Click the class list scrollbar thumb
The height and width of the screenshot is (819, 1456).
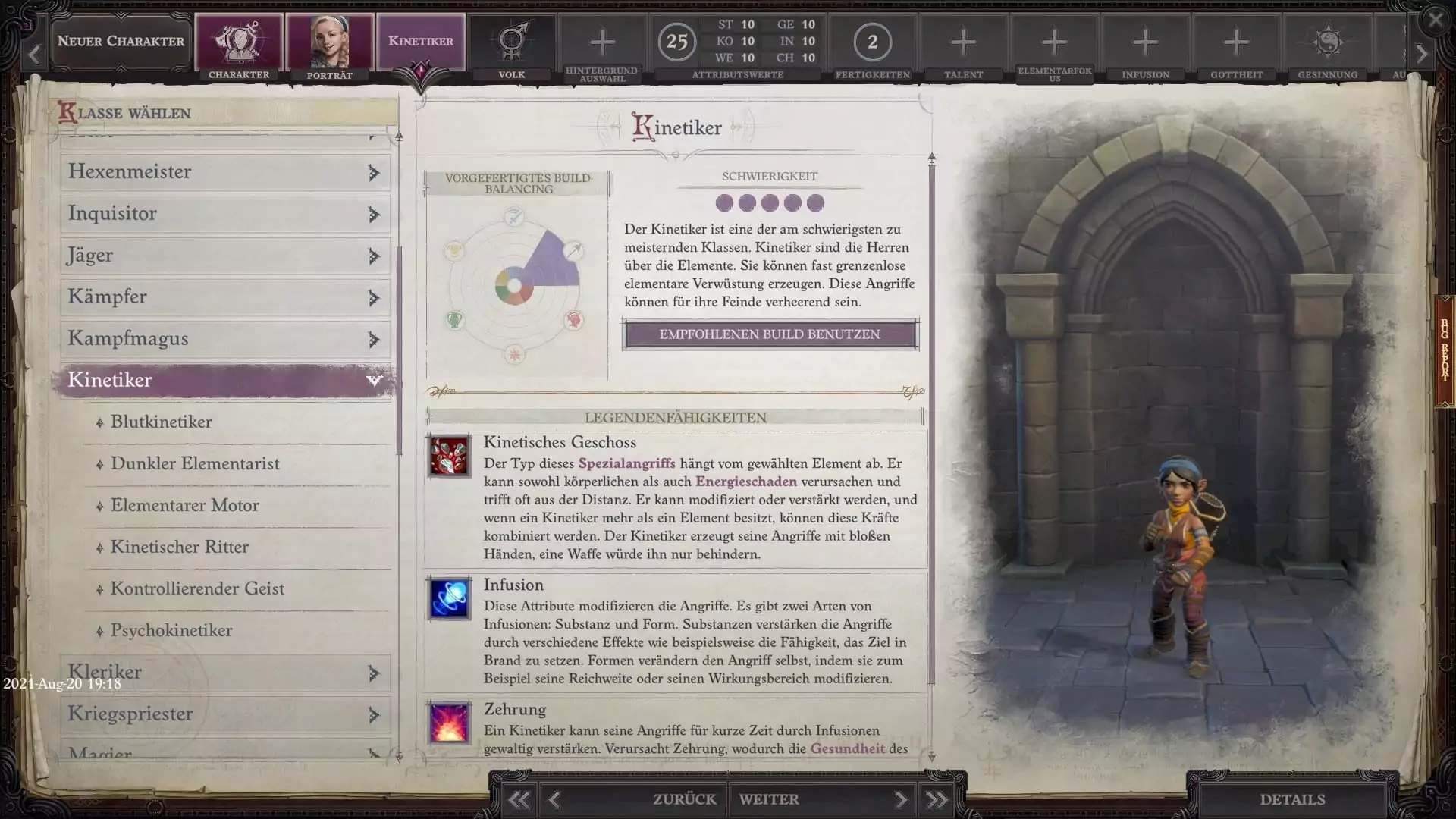[x=399, y=349]
